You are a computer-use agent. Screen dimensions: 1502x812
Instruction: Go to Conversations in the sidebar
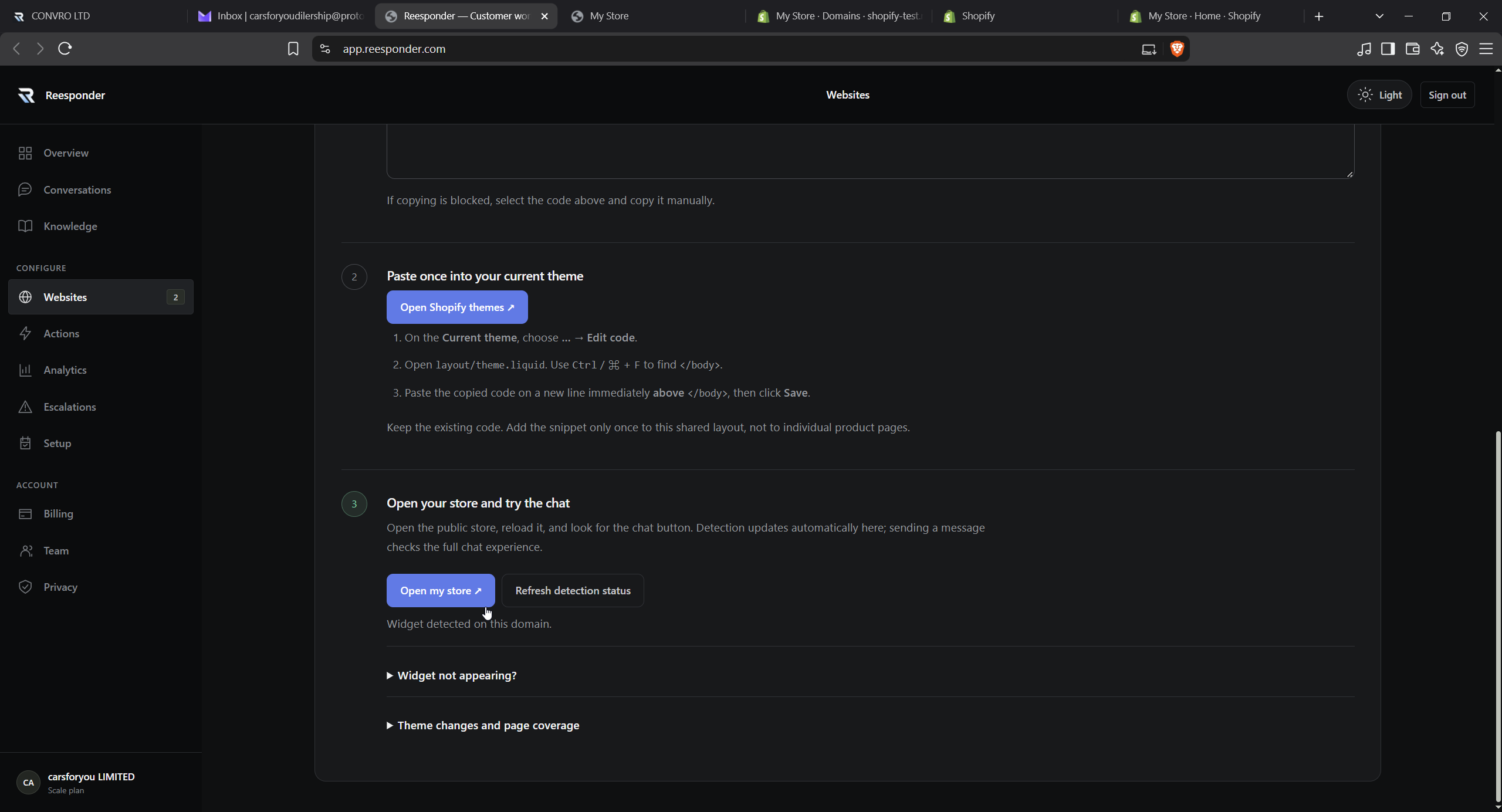(101, 190)
